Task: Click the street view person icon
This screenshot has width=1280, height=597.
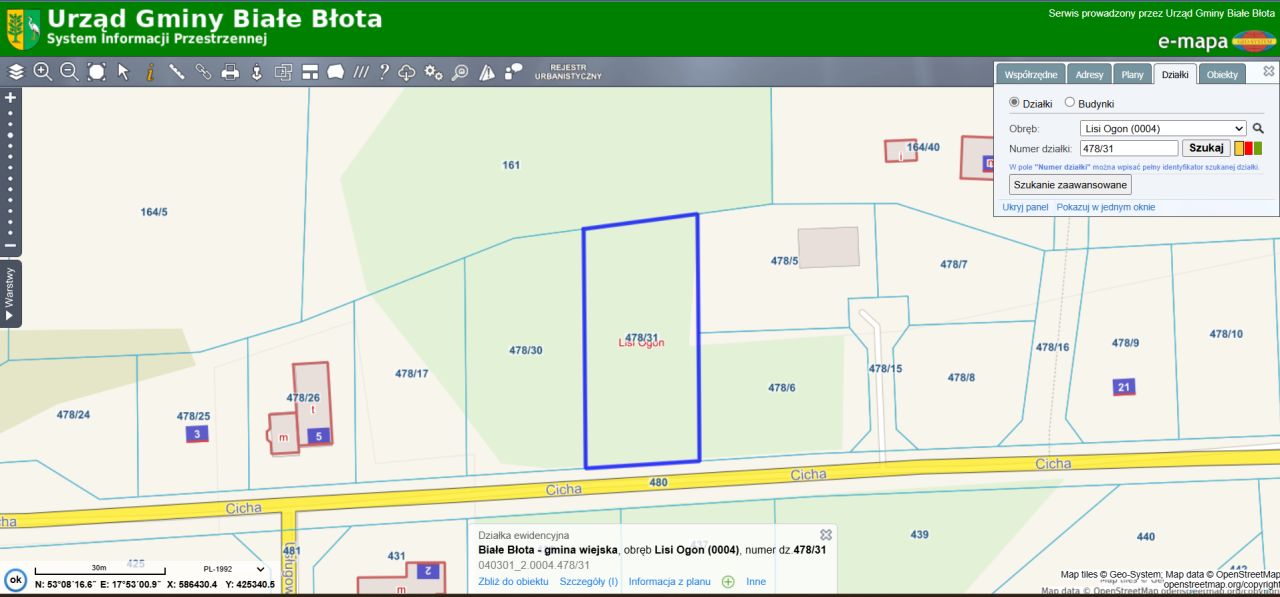Action: tap(256, 72)
